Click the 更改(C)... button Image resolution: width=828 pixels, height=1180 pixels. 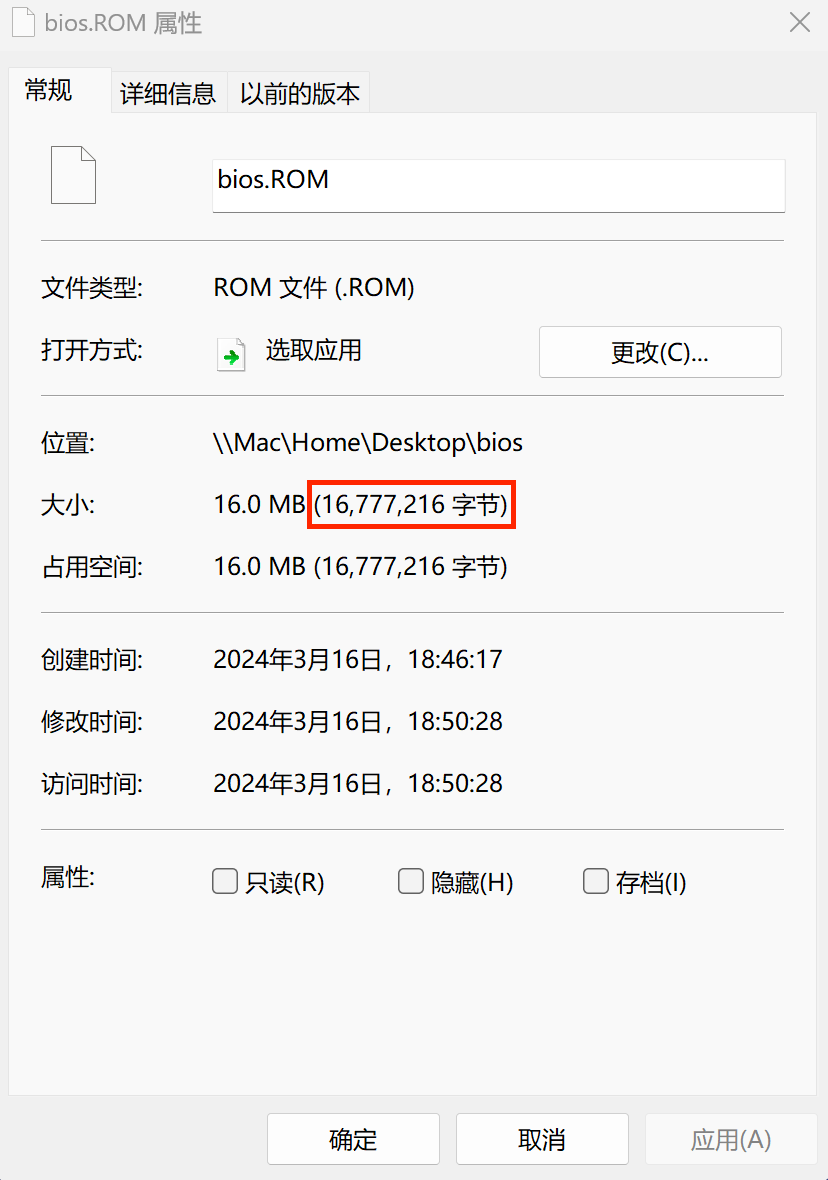coord(660,352)
